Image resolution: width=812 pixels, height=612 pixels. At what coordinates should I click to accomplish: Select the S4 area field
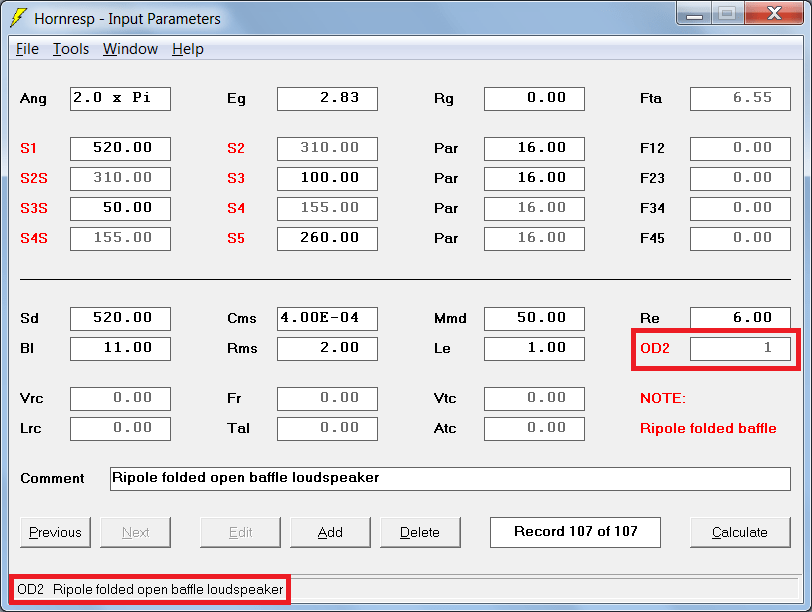[327, 209]
